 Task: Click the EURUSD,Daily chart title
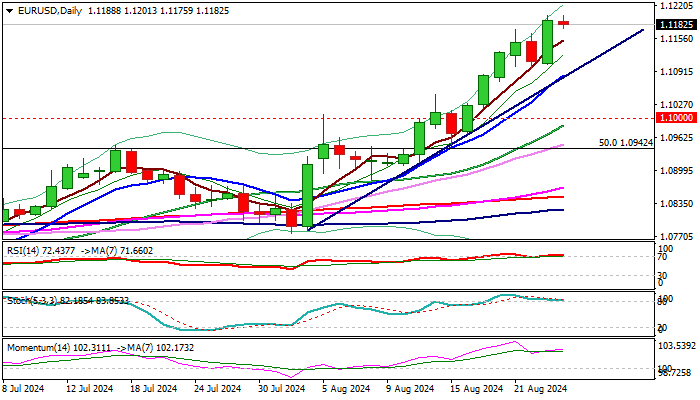pyautogui.click(x=45, y=10)
